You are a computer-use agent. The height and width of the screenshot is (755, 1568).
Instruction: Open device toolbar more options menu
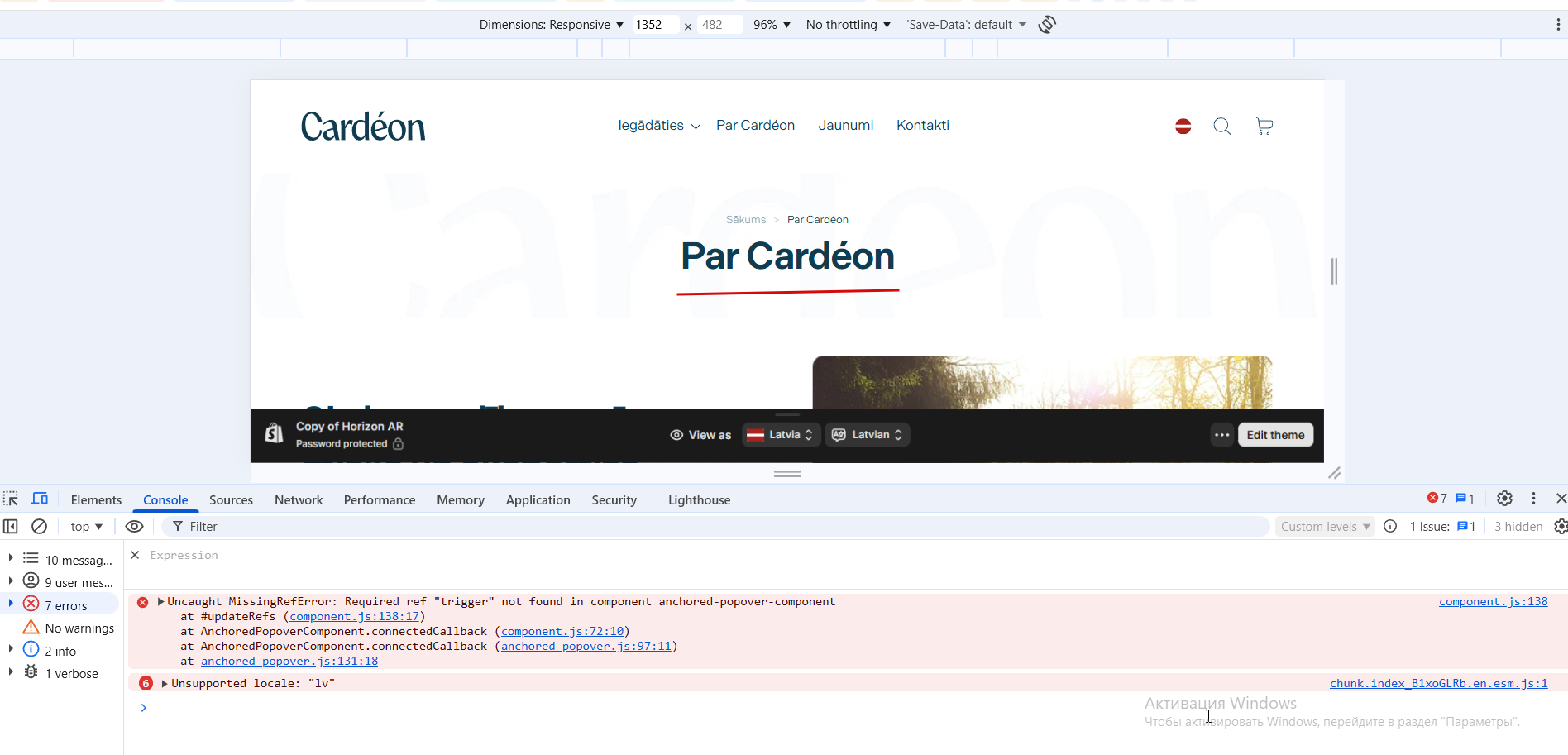pos(1558,25)
